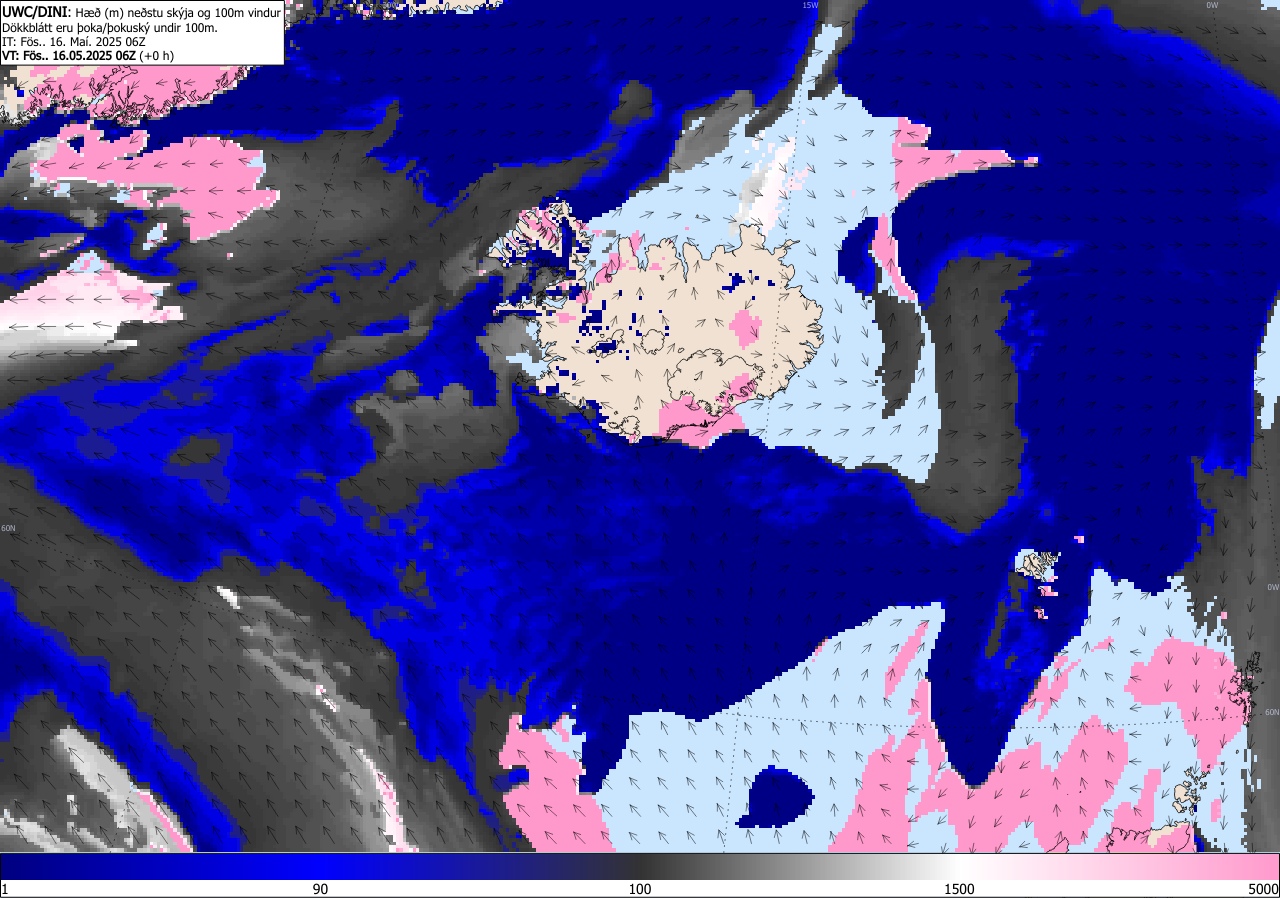Click the UWC/DINI title label
The height and width of the screenshot is (898, 1280).
coord(36,11)
